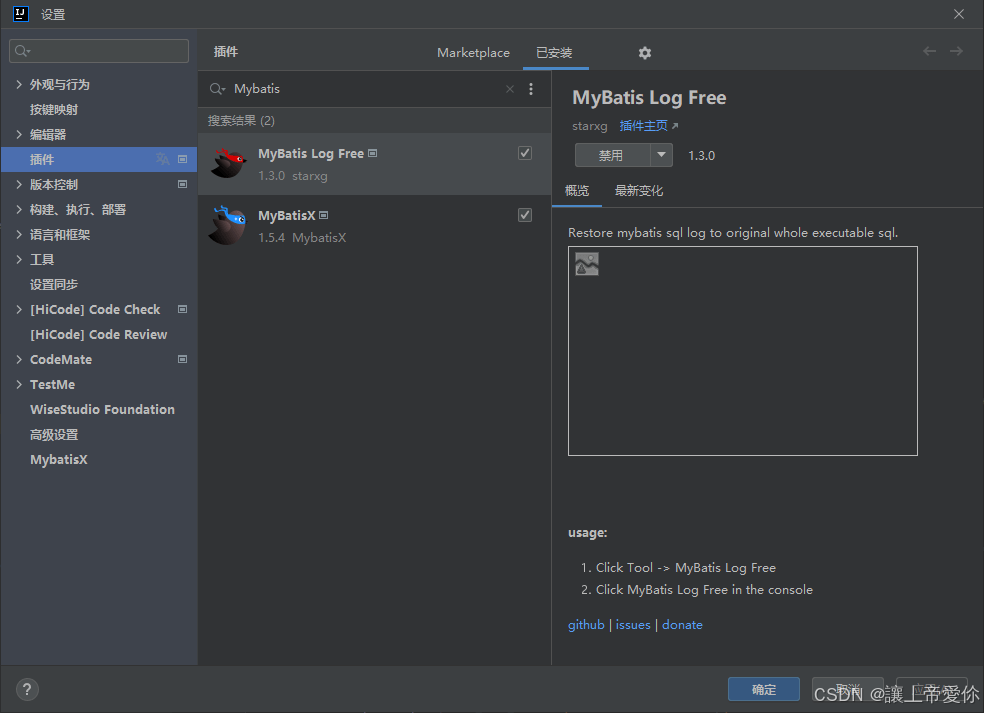Viewport: 984px width, 713px height.
Task: Expand 工具 settings group
Action: [x=19, y=259]
